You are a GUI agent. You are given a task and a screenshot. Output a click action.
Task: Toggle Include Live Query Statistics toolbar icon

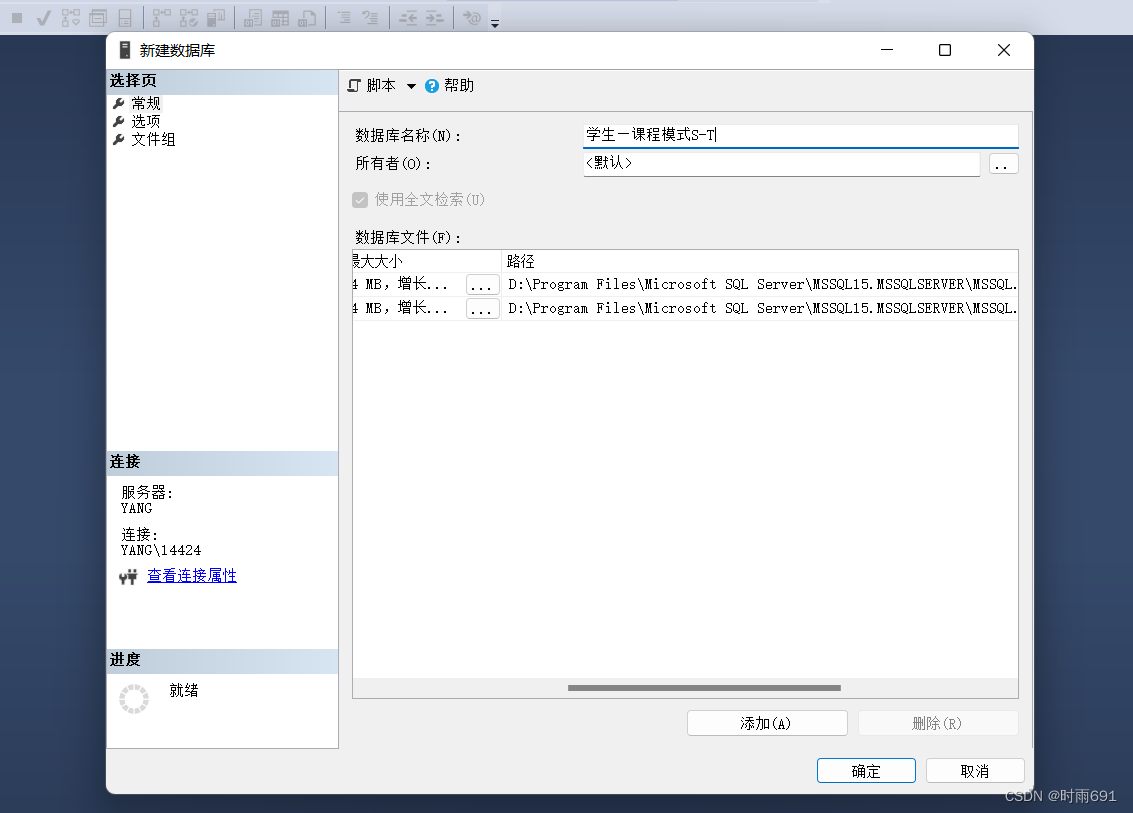[x=189, y=18]
